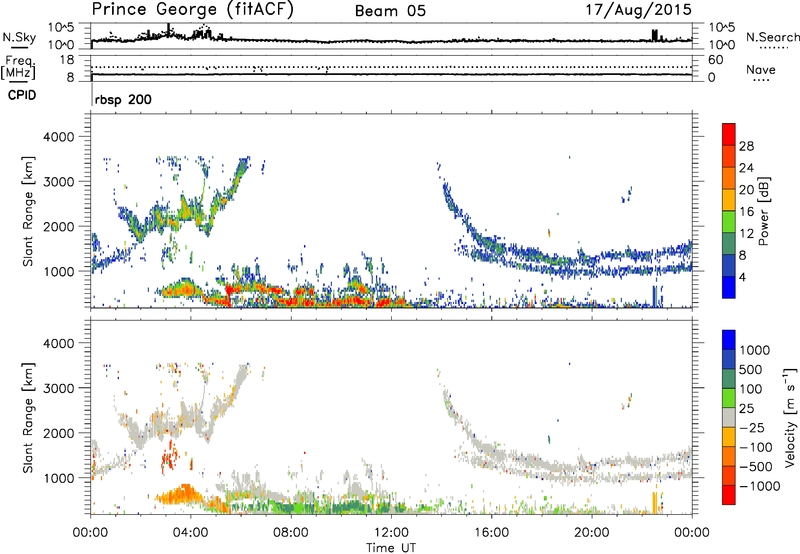Click the "500" Velocity colorbar value
The height and width of the screenshot is (554, 800).
(x=751, y=370)
